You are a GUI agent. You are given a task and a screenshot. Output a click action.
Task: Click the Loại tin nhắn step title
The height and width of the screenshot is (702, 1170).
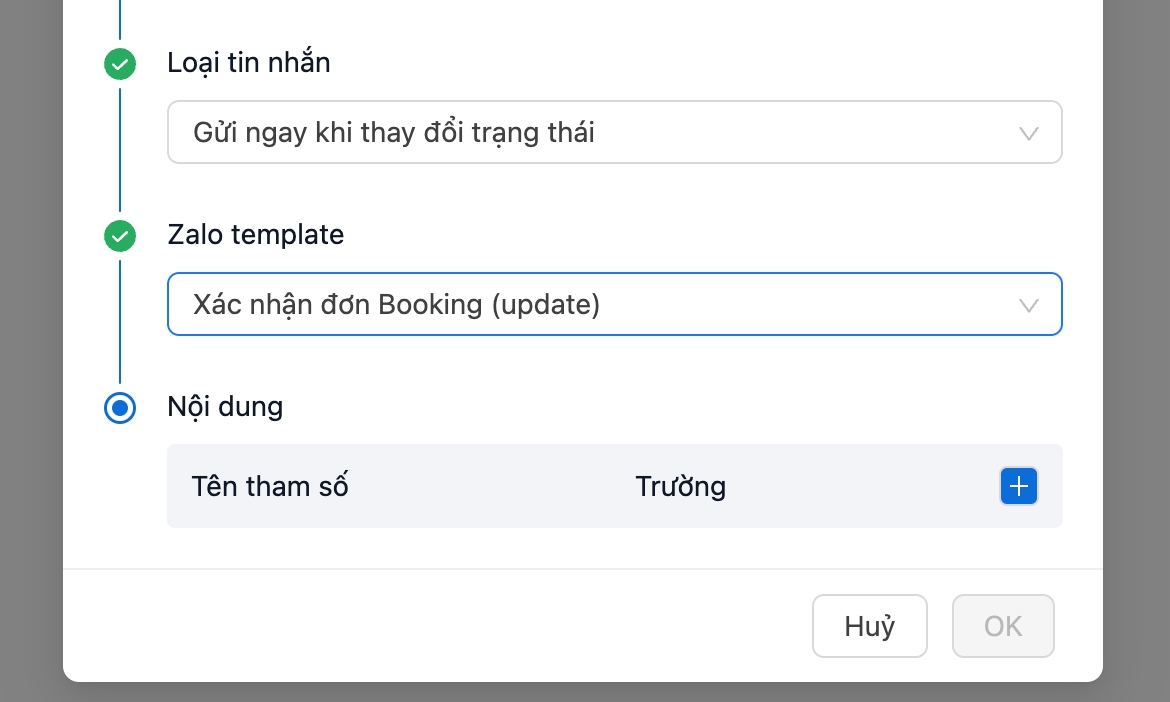(x=249, y=63)
